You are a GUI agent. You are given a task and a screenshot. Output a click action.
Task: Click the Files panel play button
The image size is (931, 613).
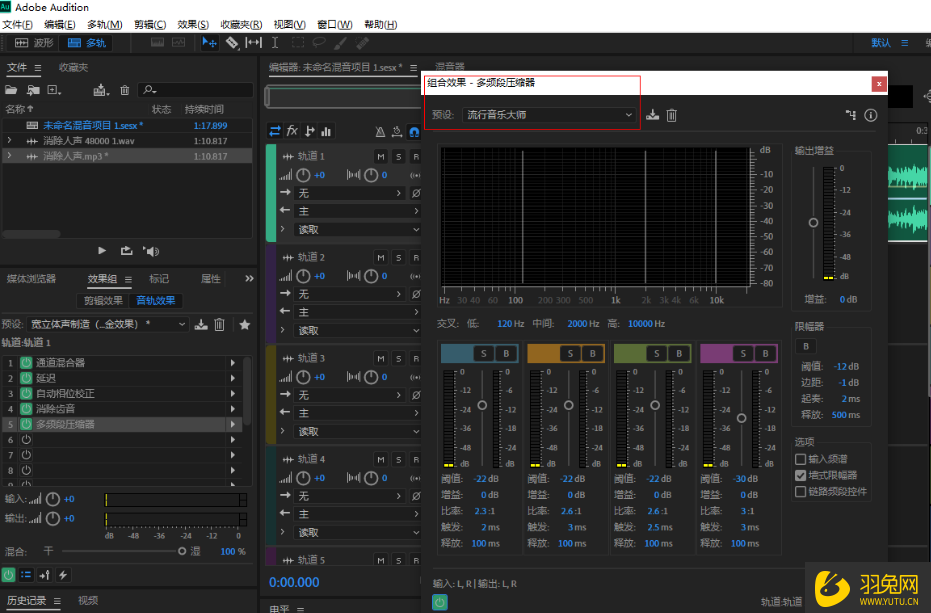(102, 251)
